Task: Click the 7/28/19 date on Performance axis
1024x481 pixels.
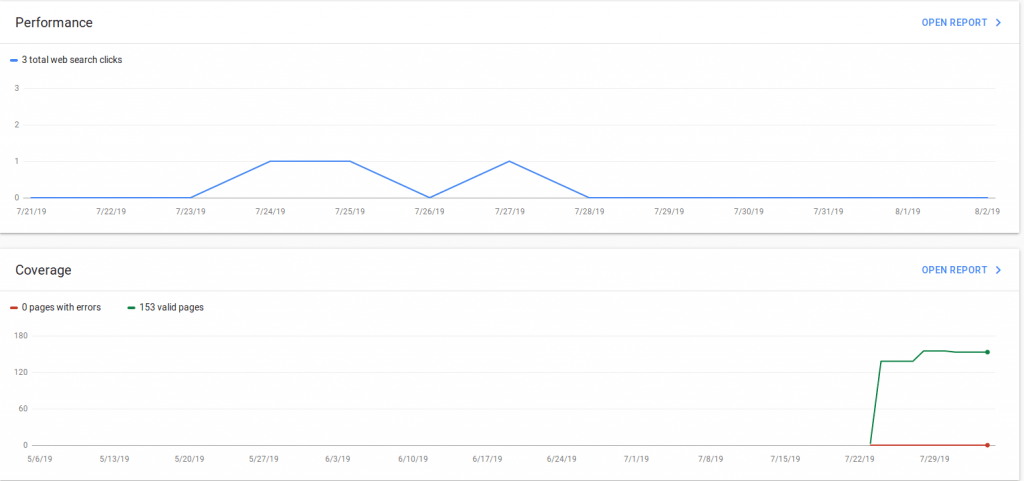Action: 589,211
